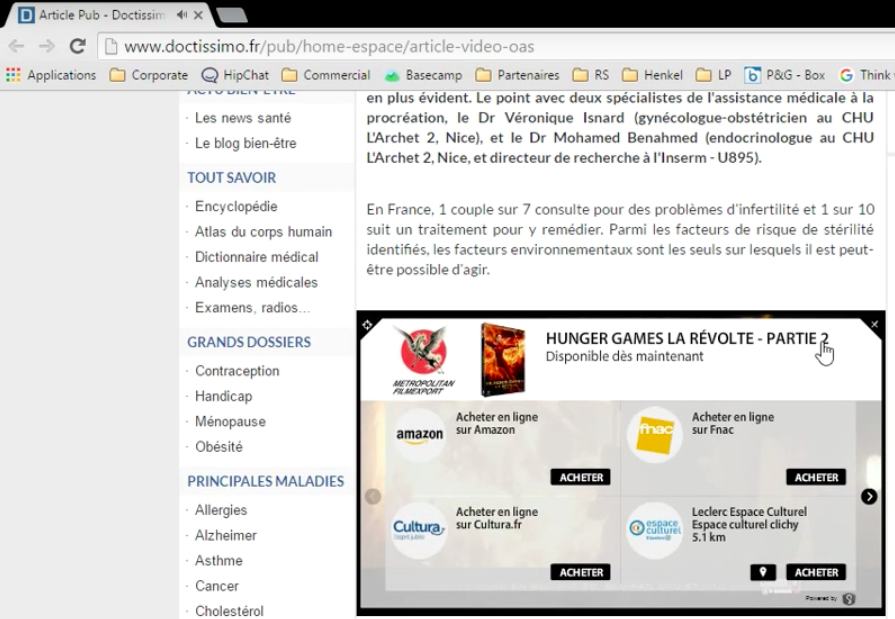This screenshot has width=895, height=619.
Task: Click the Hunger Games La Révolte title
Action: pos(687,339)
